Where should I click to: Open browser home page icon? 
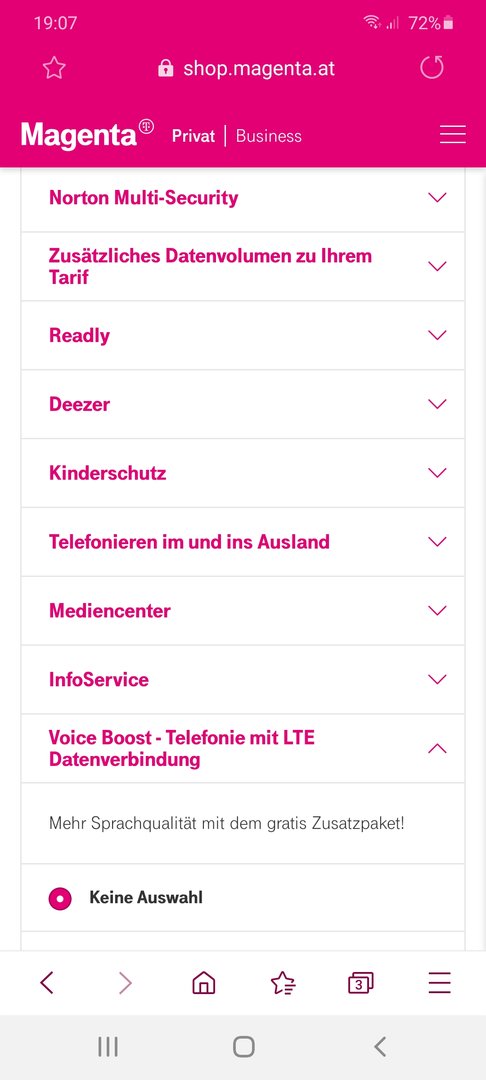click(x=203, y=983)
